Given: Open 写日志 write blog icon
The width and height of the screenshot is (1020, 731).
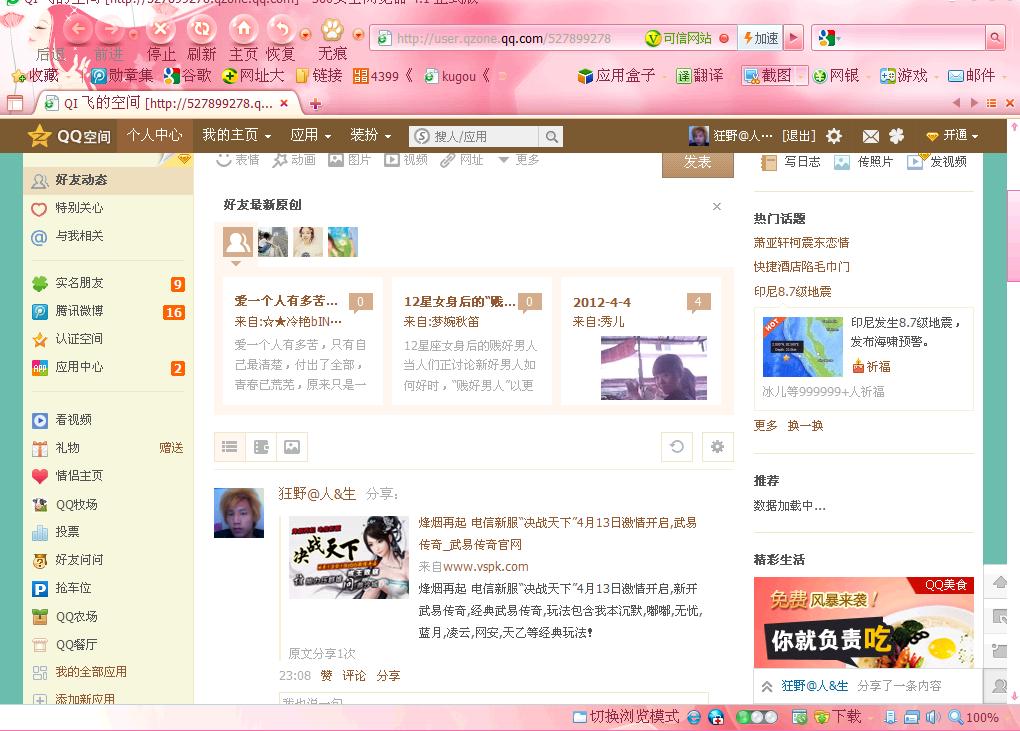Looking at the screenshot, I should click(791, 162).
